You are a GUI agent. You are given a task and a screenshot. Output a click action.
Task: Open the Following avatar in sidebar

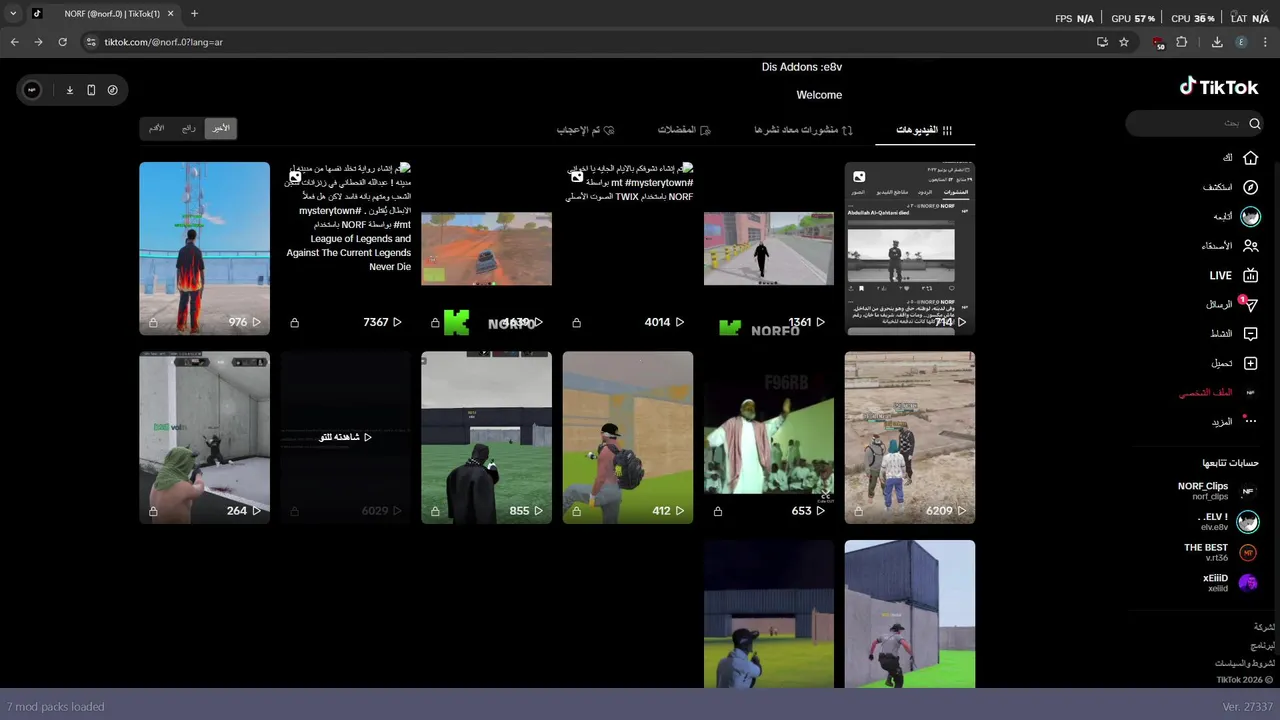(x=1249, y=217)
